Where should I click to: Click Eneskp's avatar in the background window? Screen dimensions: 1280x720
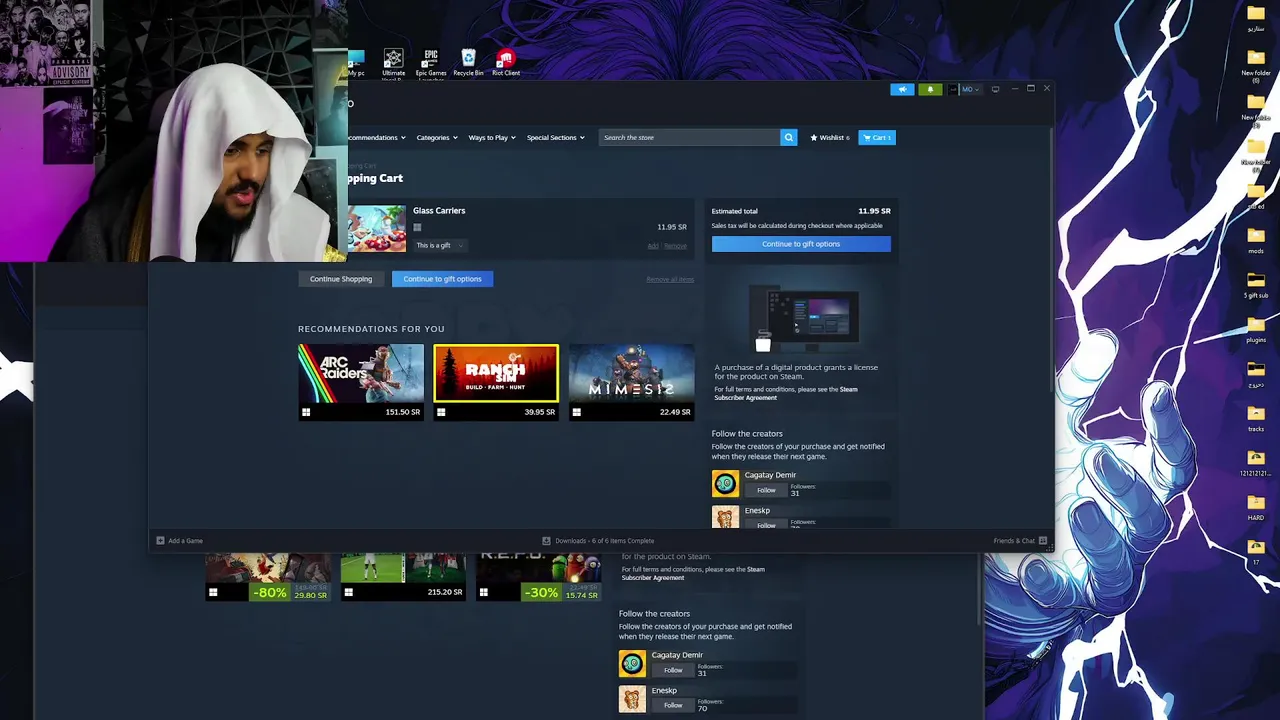tap(632, 699)
